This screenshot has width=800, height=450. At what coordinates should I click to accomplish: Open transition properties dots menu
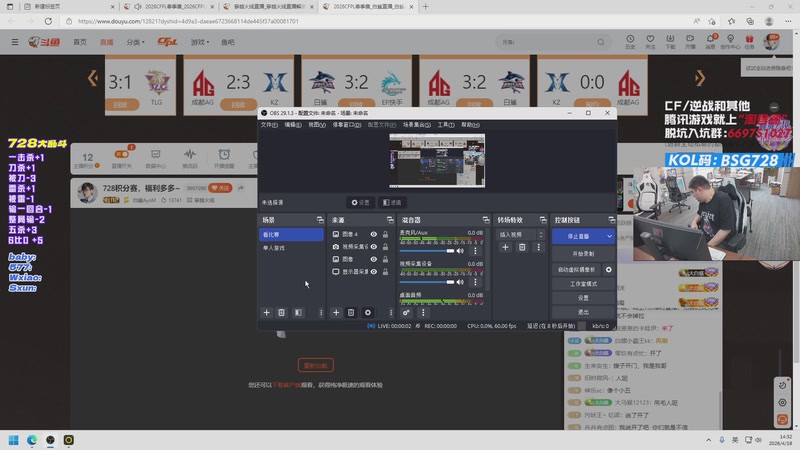coord(538,247)
